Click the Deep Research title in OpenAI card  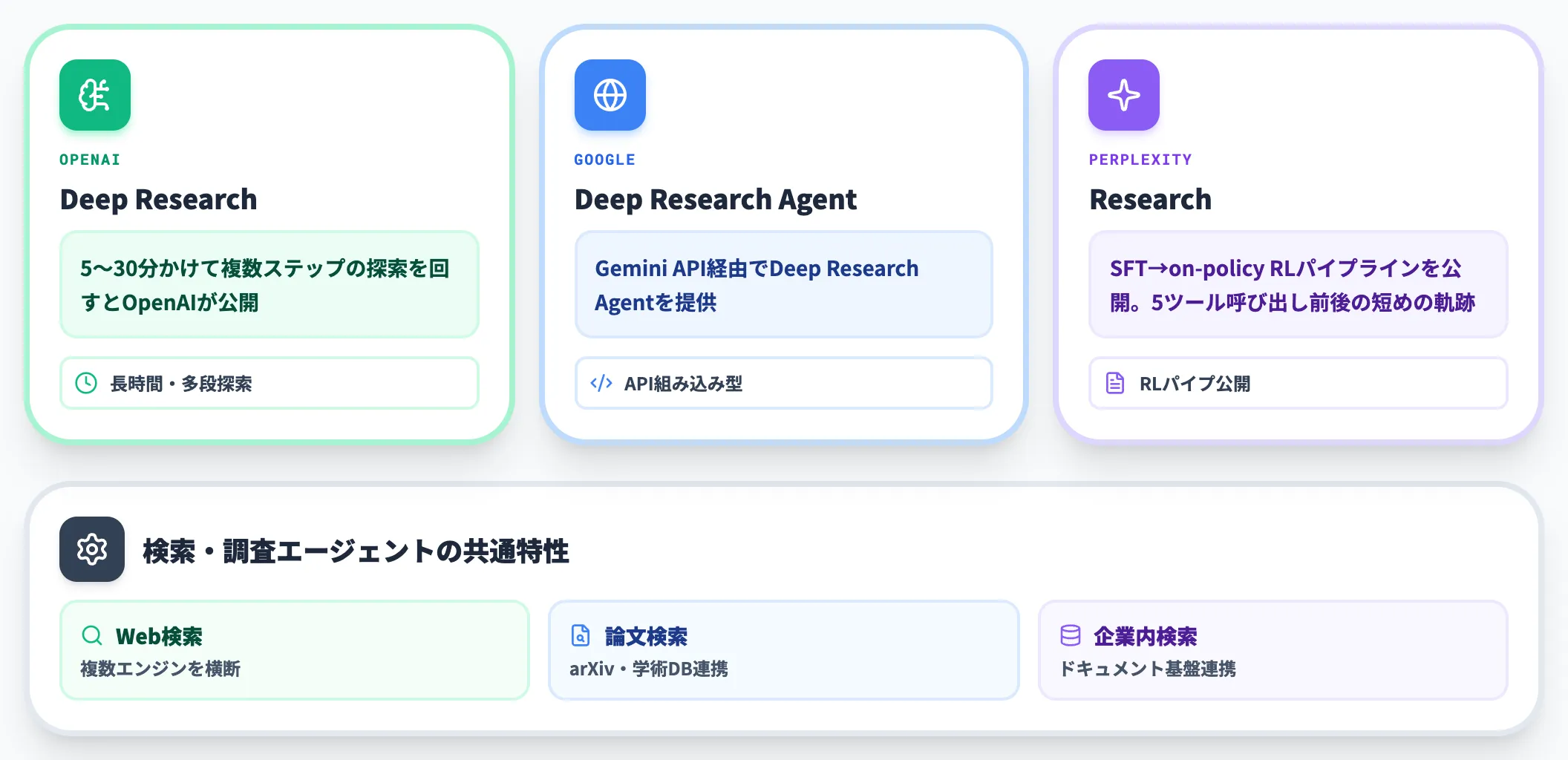[158, 200]
